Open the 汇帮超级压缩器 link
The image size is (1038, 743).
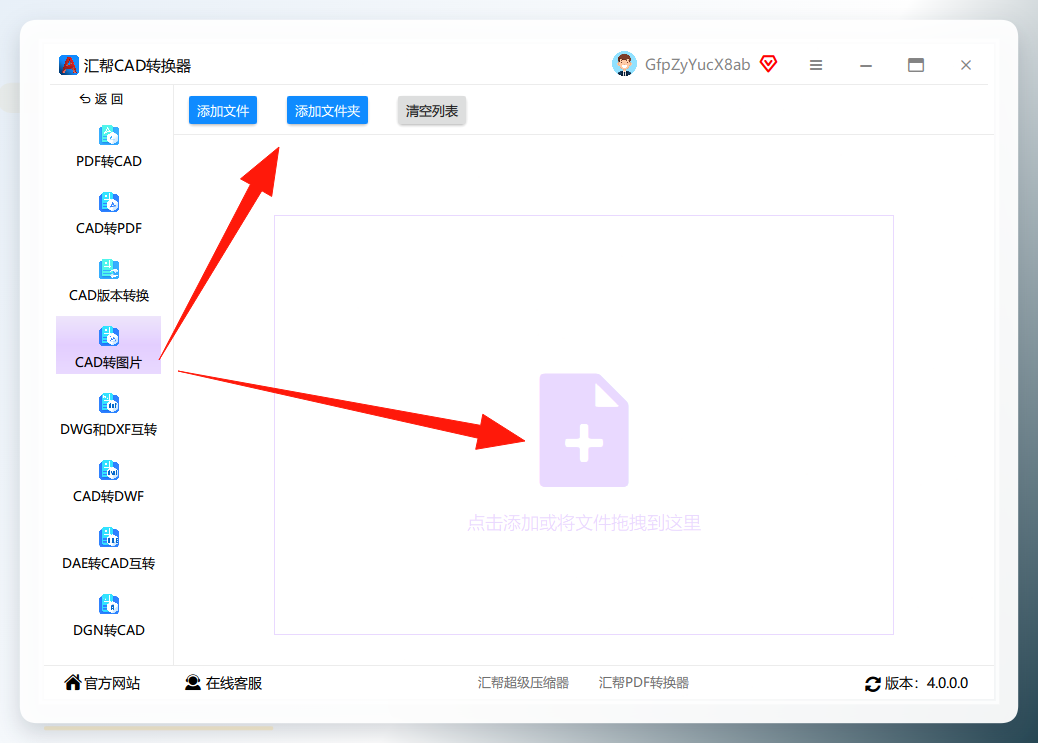[x=524, y=683]
